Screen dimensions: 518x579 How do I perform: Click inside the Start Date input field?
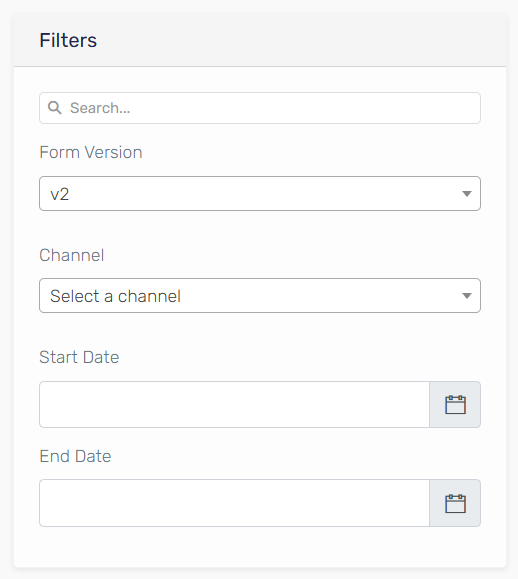234,404
